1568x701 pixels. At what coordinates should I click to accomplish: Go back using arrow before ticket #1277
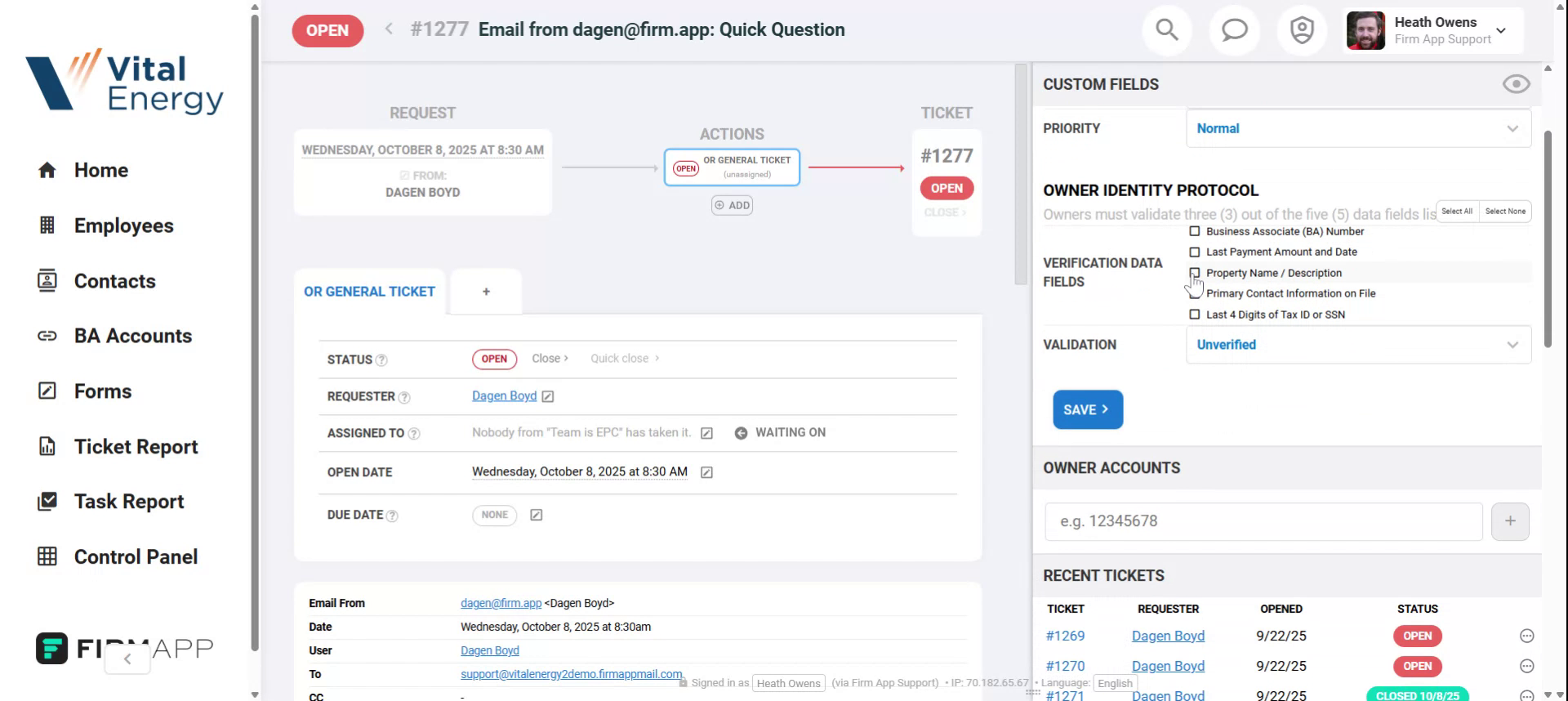[x=389, y=29]
